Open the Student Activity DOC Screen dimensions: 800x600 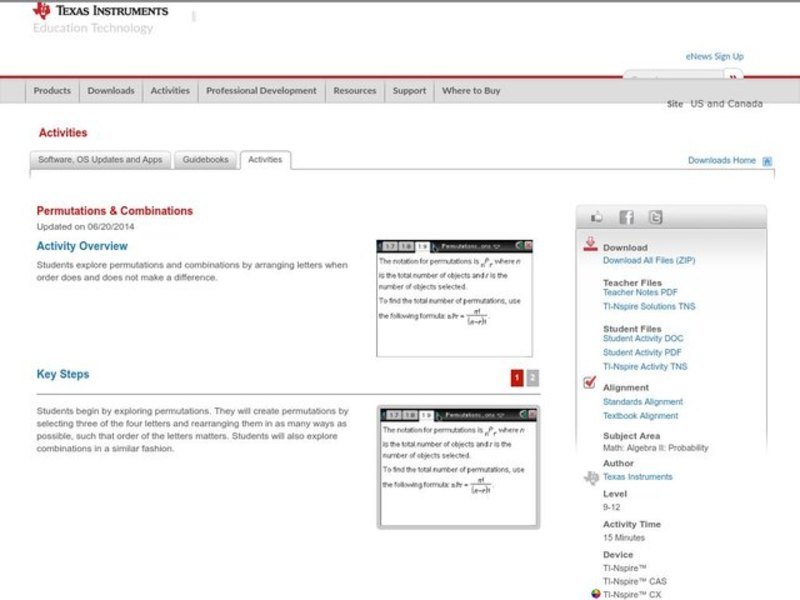point(643,339)
